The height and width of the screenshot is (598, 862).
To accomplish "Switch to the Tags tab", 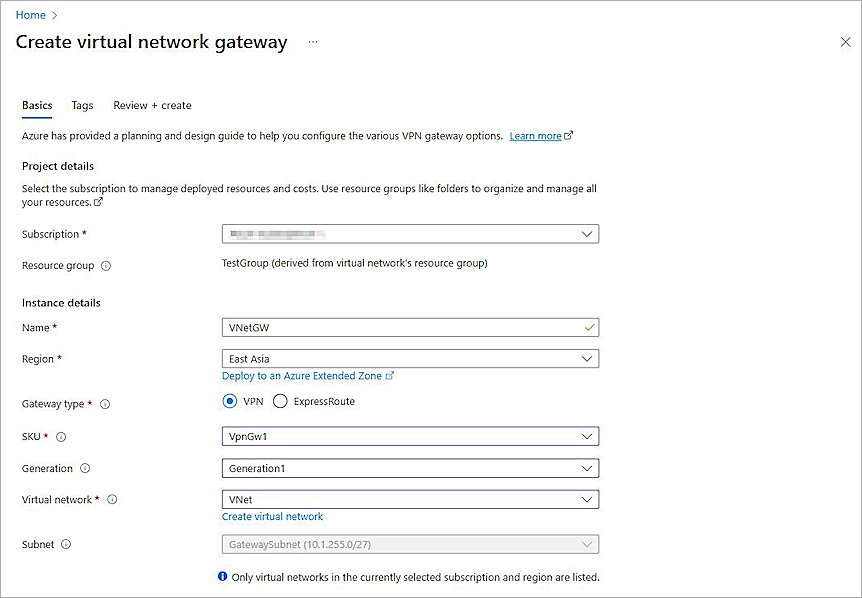I will [82, 105].
